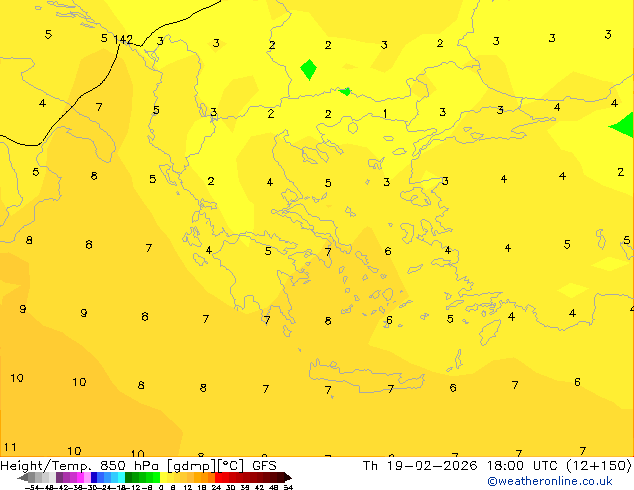Click the "(12+150)" forecast hour text
Screen dimensions: 634x490
point(598,465)
